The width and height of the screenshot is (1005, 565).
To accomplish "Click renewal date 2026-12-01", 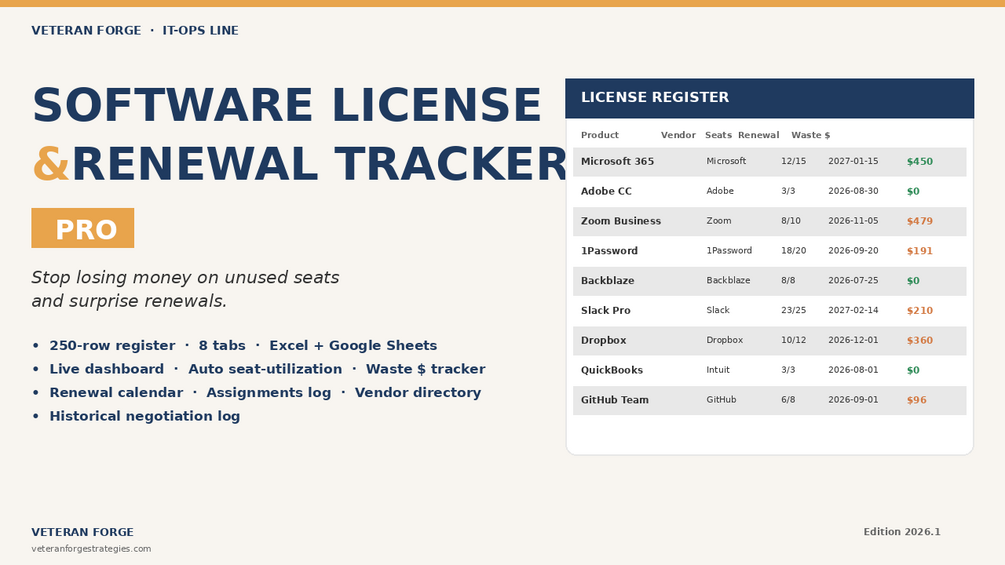I will [853, 340].
